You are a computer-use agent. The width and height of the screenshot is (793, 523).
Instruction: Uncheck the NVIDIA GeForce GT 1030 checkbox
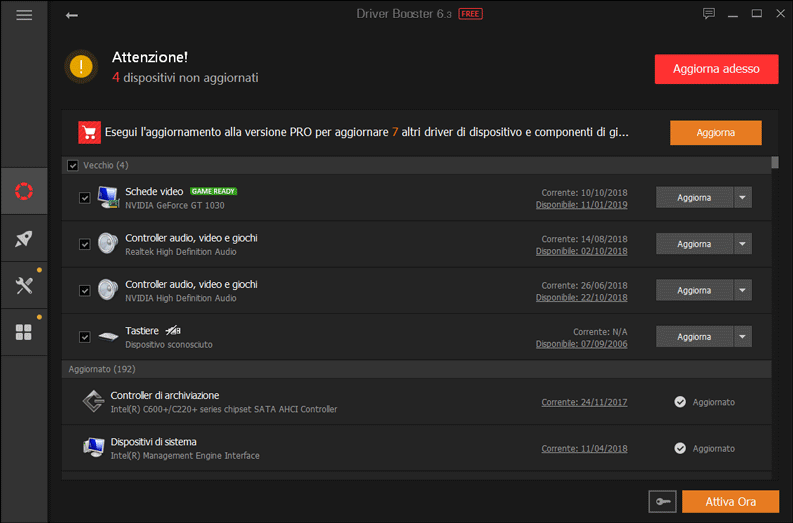(84, 198)
